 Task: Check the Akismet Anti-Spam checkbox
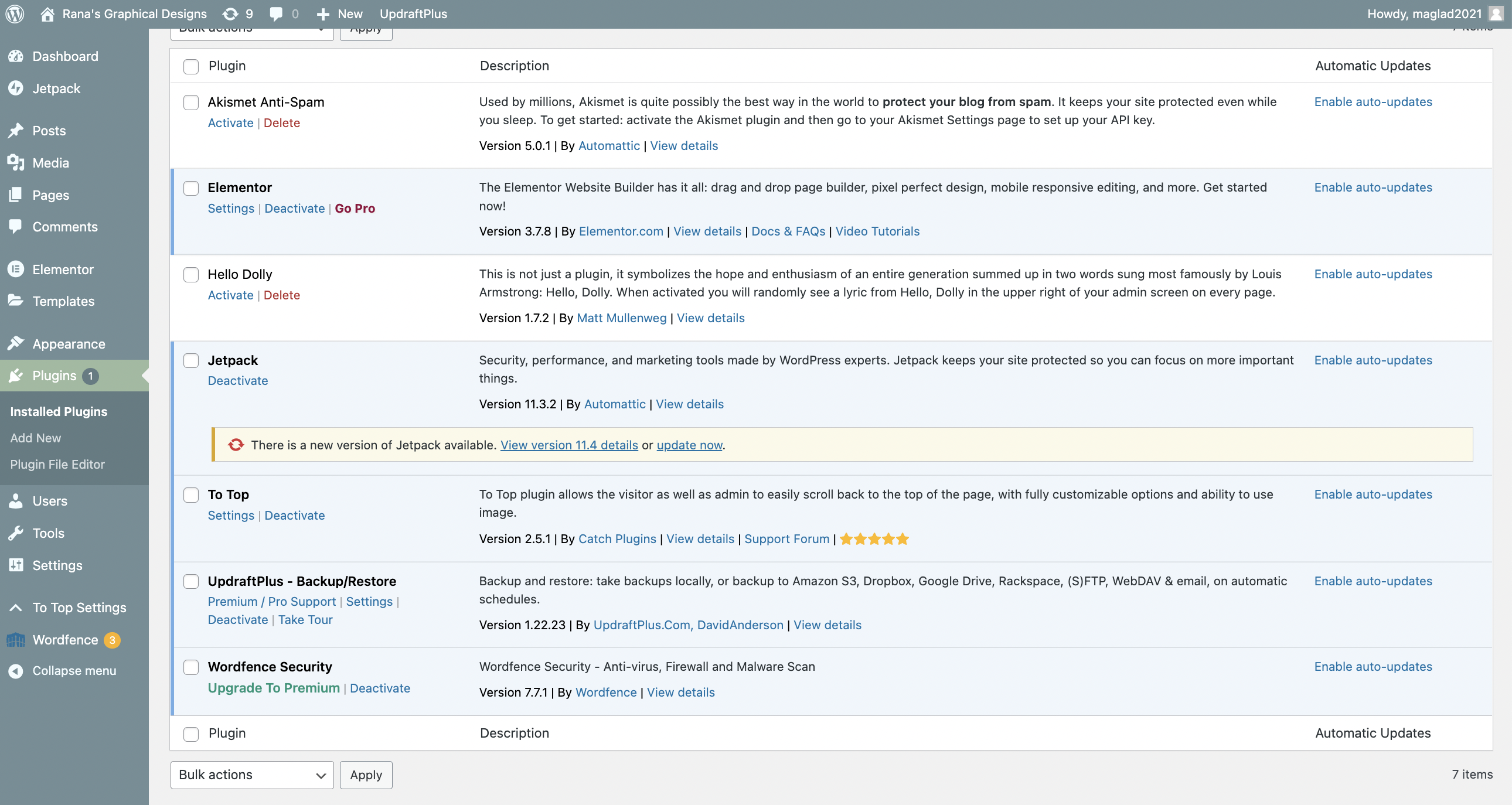coord(191,102)
